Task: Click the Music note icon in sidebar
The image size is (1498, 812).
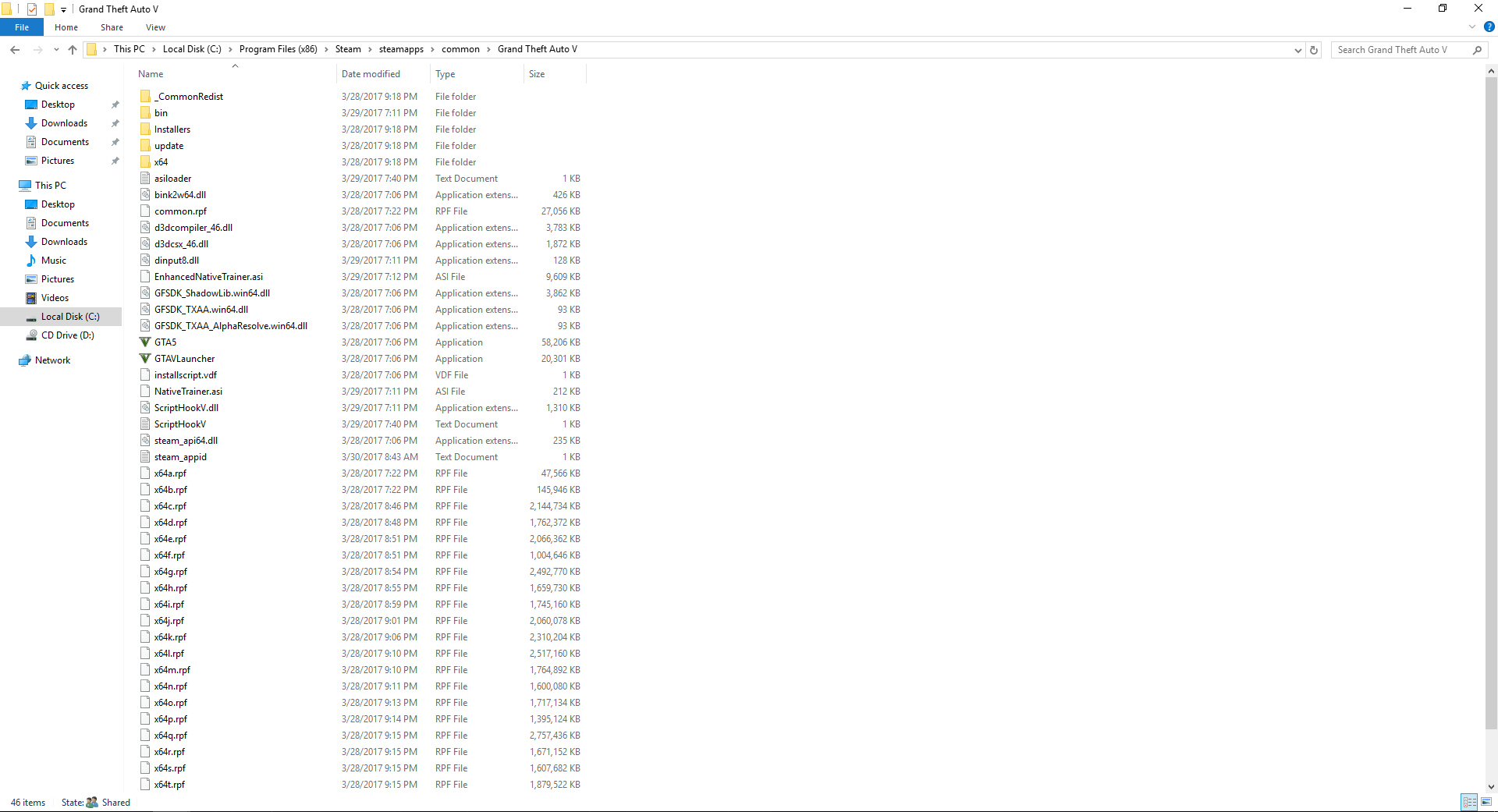Action: 31,261
